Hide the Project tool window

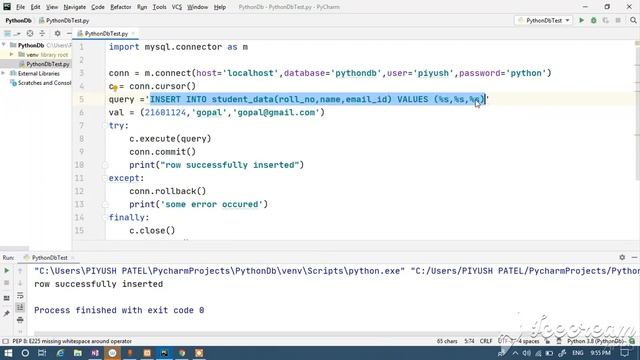click(69, 33)
